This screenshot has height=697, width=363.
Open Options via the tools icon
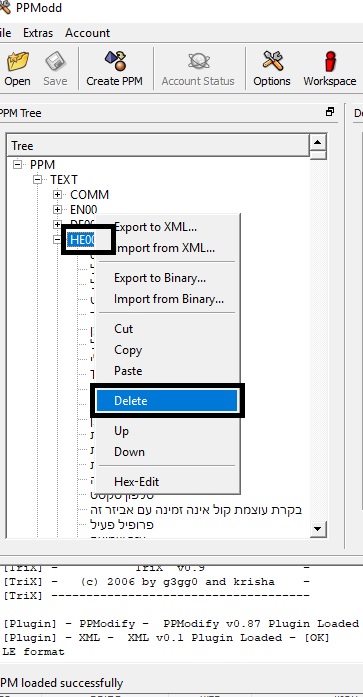pyautogui.click(x=272, y=61)
